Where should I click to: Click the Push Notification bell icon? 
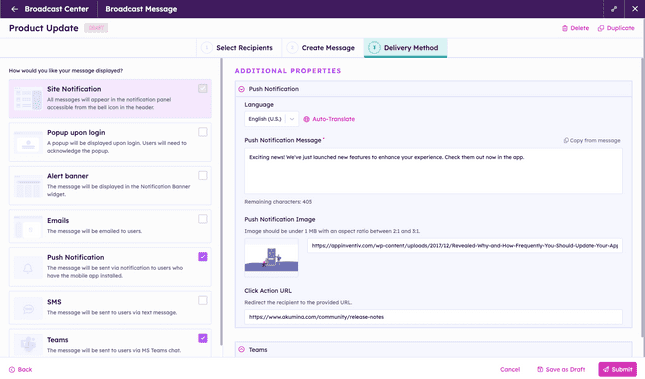point(28,268)
